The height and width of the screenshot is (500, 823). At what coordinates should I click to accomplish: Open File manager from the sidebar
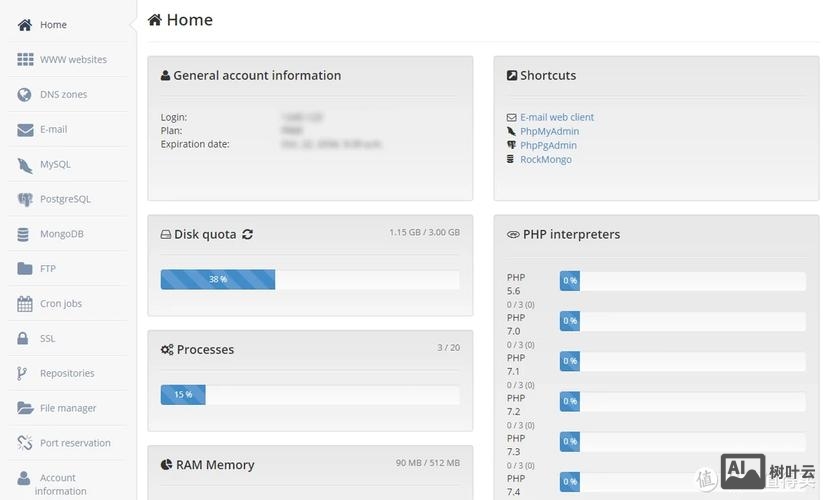pyautogui.click(x=68, y=408)
